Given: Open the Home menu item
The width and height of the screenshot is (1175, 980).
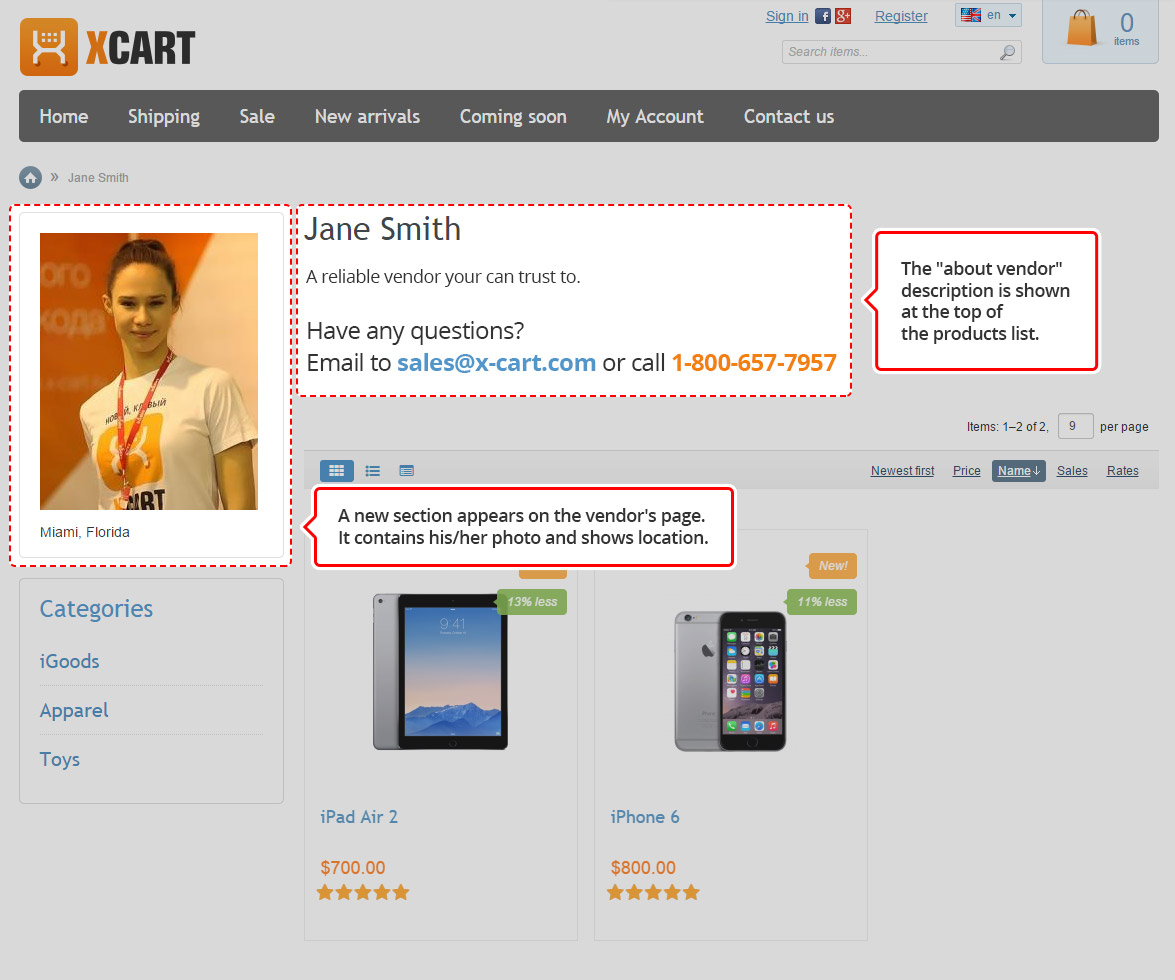Looking at the screenshot, I should 64,116.
